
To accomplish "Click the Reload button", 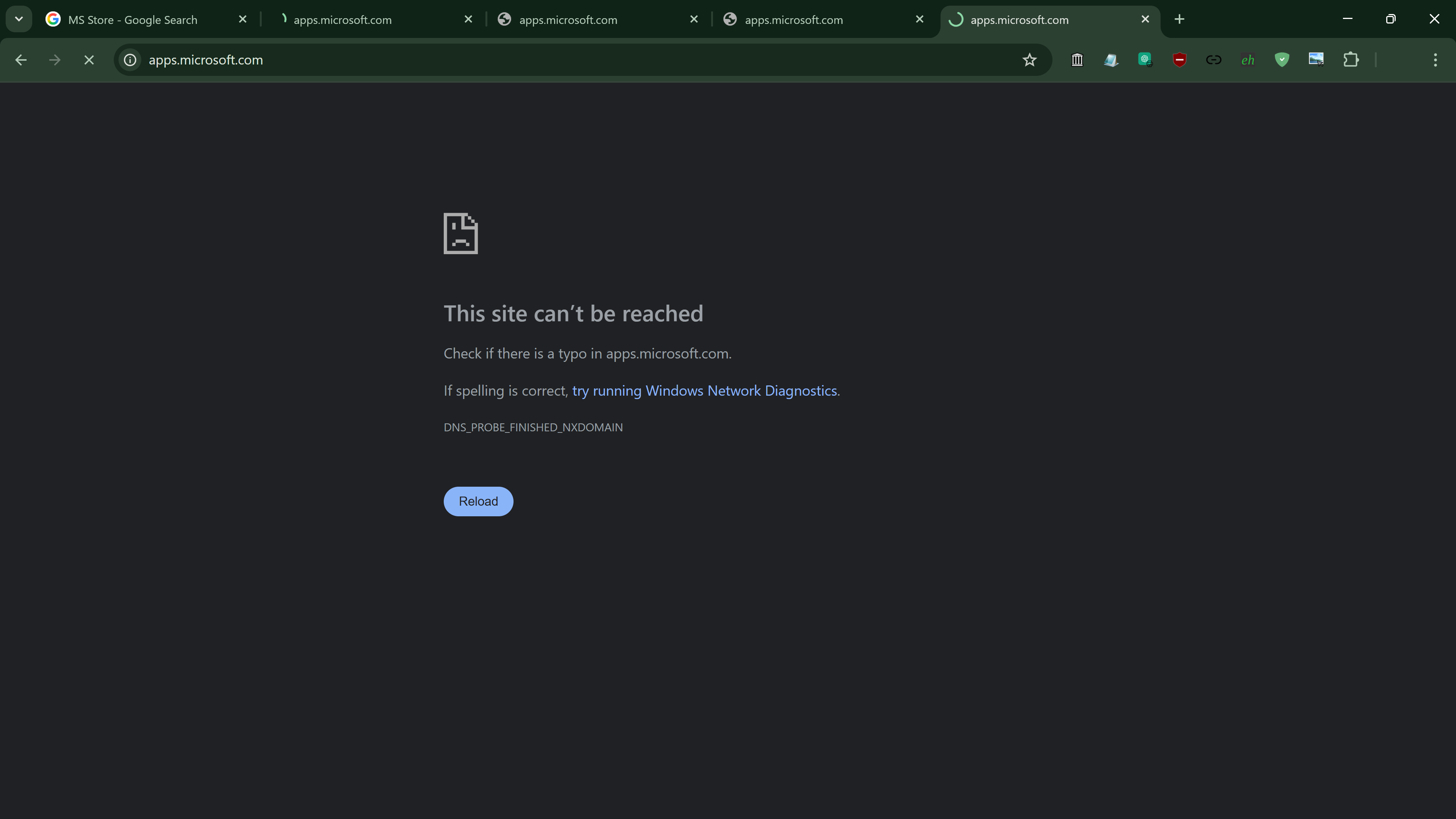I will tap(478, 501).
